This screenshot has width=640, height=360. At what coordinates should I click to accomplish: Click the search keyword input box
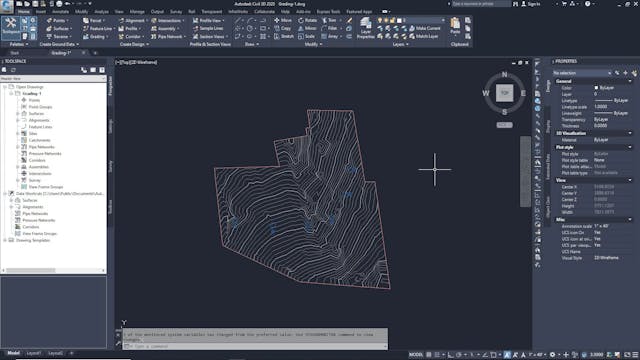pos(481,4)
